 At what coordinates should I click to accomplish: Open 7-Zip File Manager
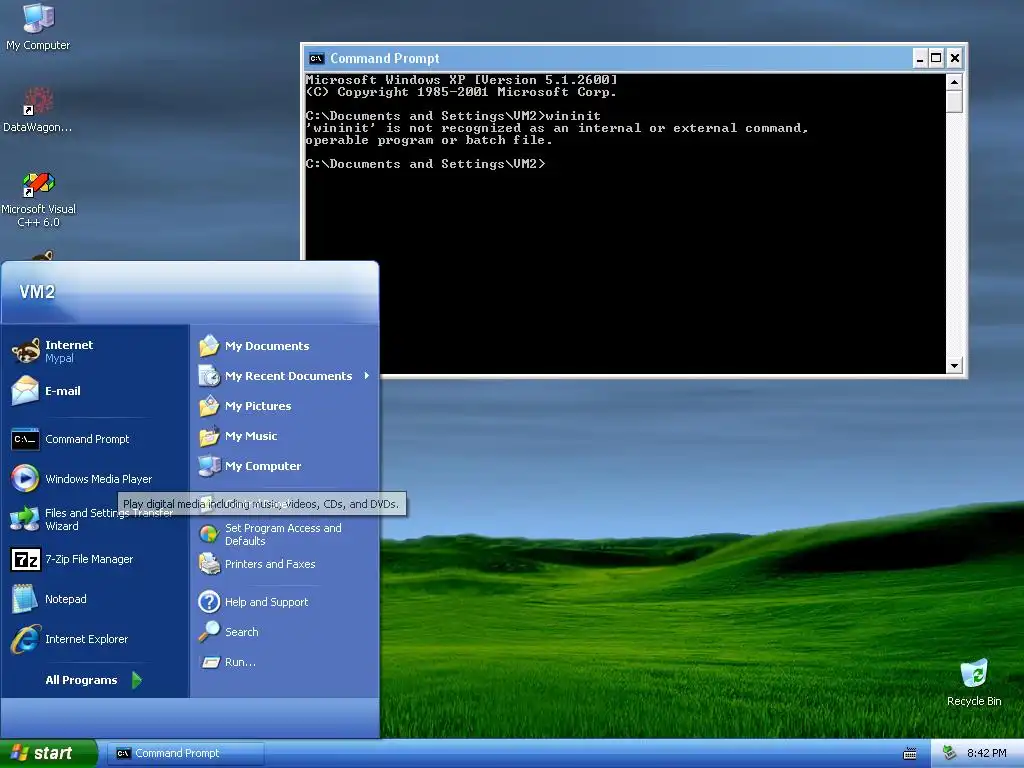click(95, 559)
